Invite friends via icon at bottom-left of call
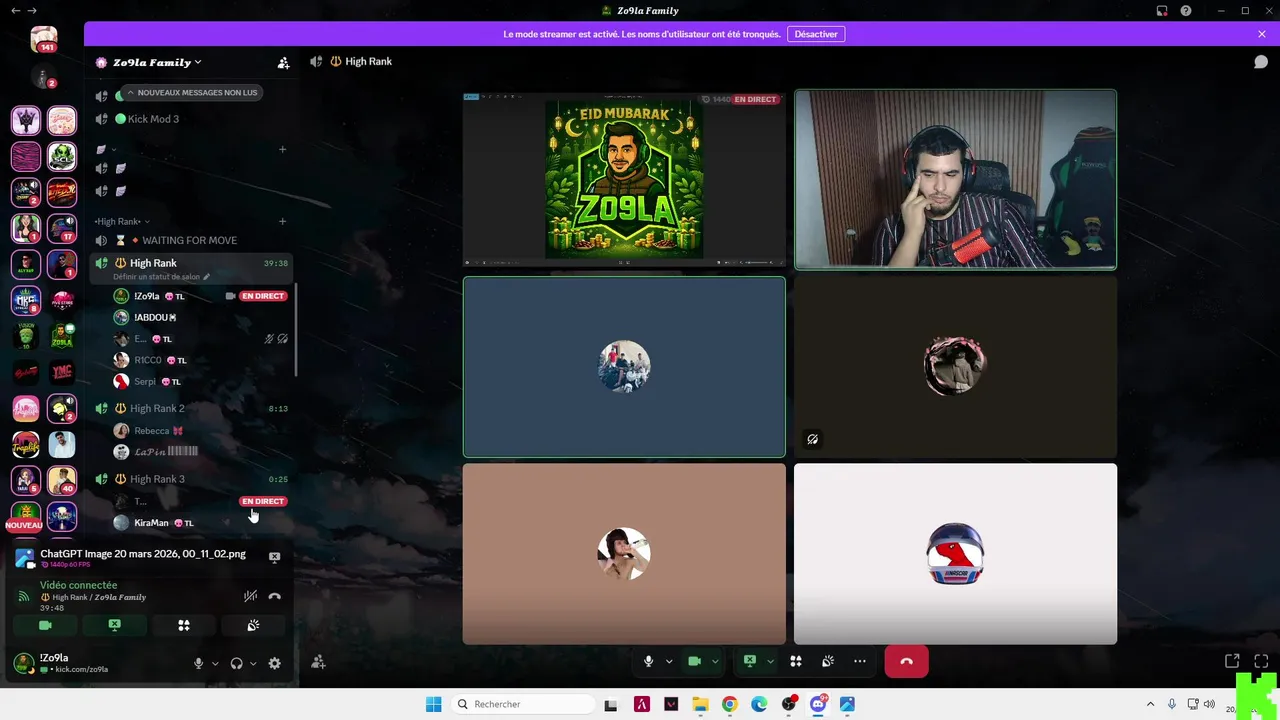 (318, 662)
